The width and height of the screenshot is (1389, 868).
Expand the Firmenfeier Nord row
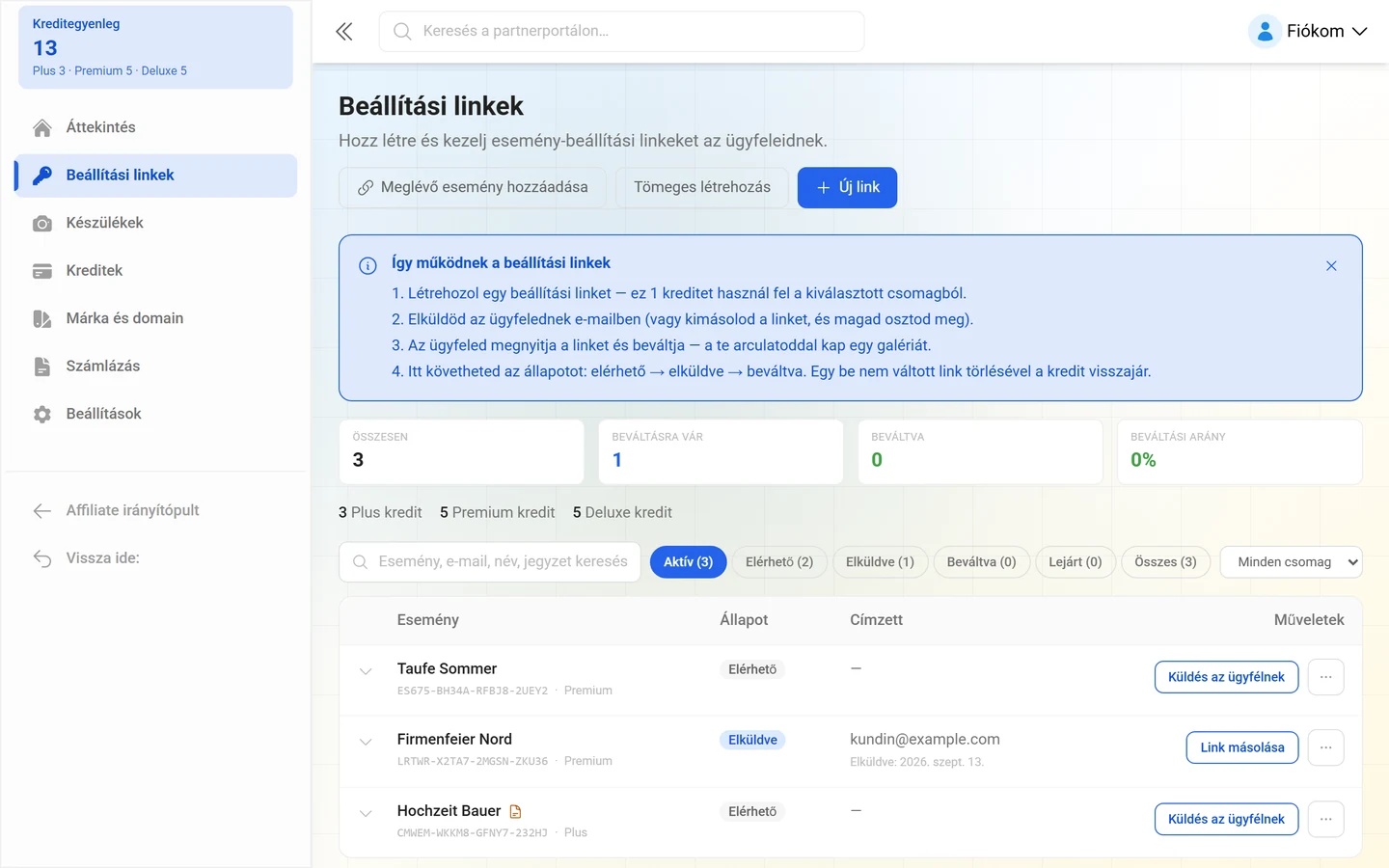[x=366, y=742]
